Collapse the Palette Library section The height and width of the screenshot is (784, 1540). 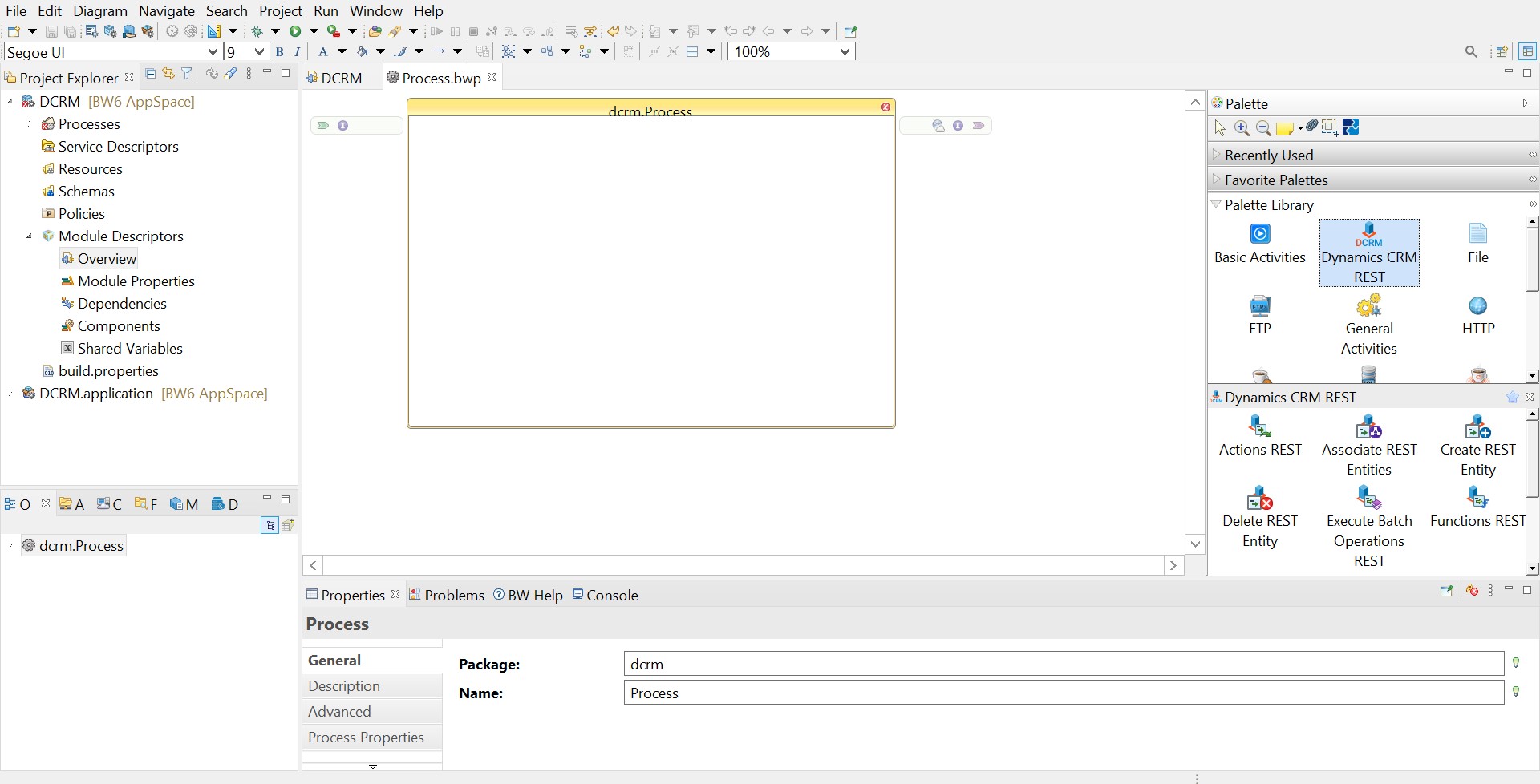tap(1217, 204)
